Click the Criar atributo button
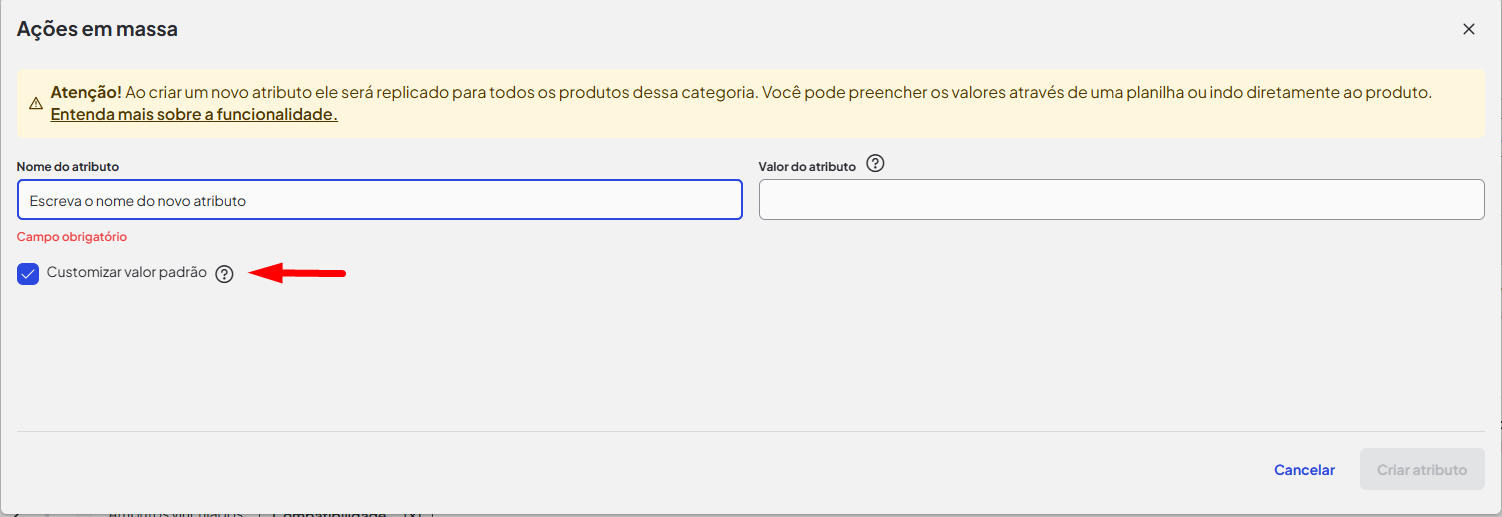The width and height of the screenshot is (1502, 517). click(x=1421, y=469)
